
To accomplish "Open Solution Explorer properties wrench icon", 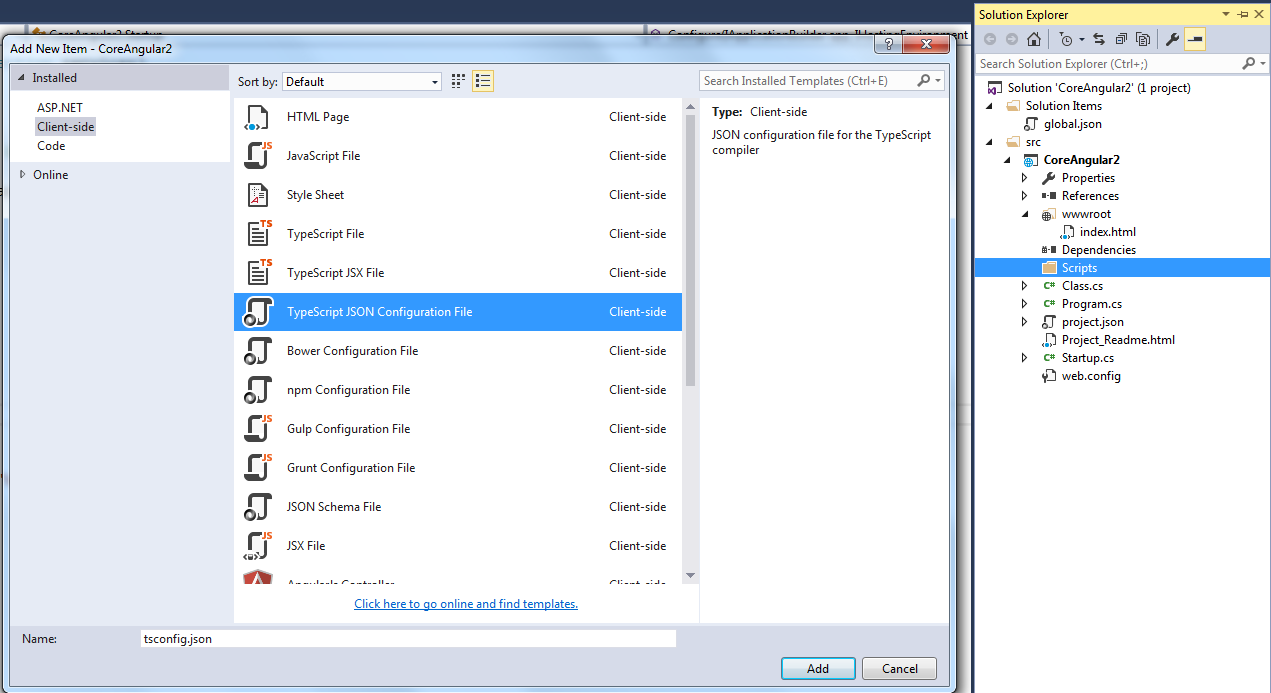I will coord(1173,38).
